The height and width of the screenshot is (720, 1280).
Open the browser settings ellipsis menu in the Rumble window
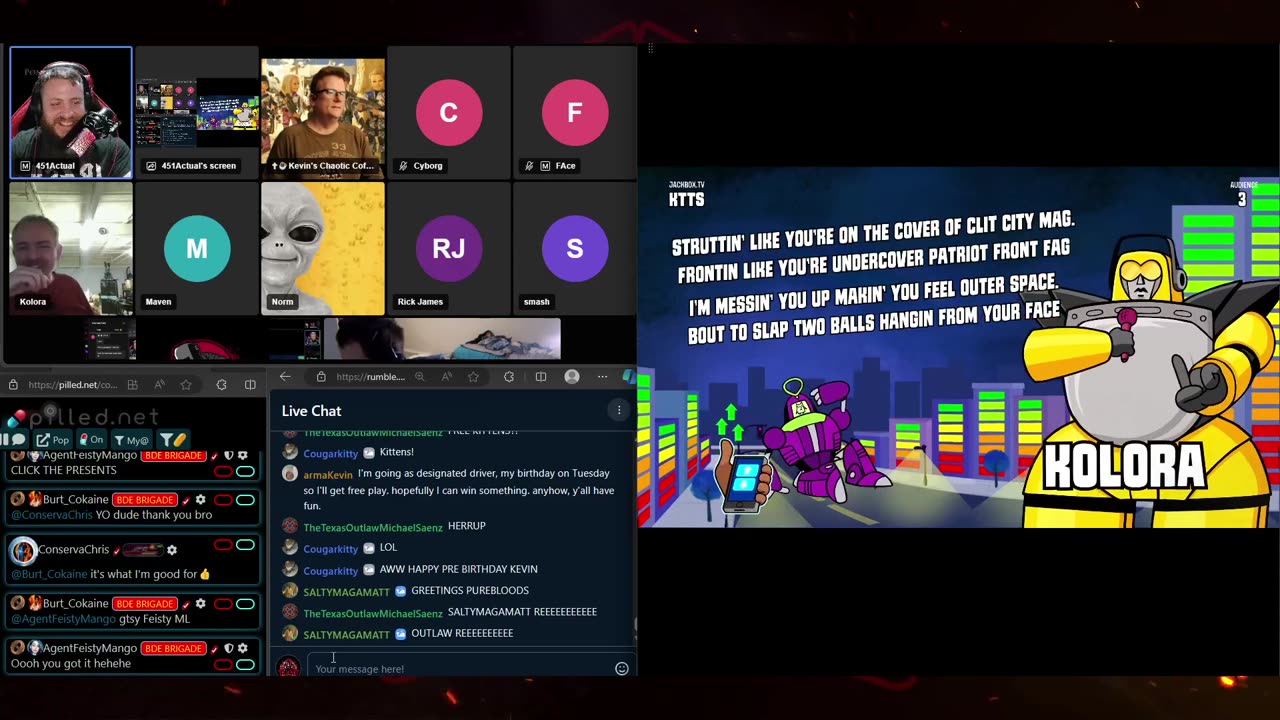click(x=602, y=377)
